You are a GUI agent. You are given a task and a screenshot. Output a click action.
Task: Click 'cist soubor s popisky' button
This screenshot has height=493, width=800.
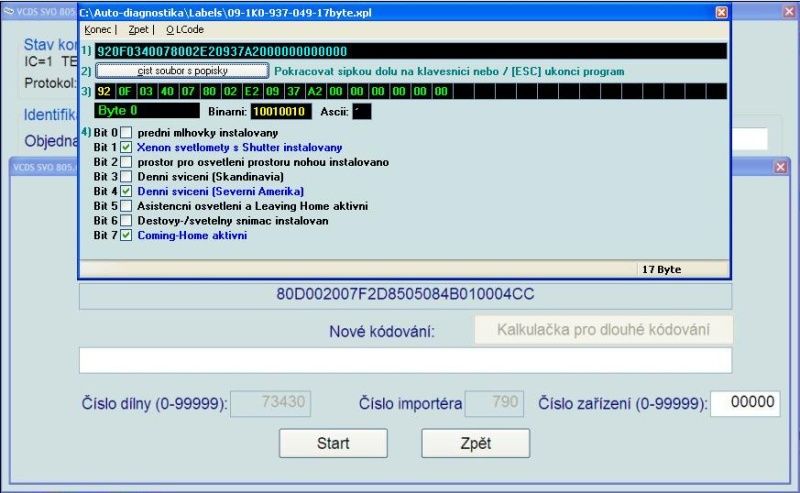(x=182, y=71)
